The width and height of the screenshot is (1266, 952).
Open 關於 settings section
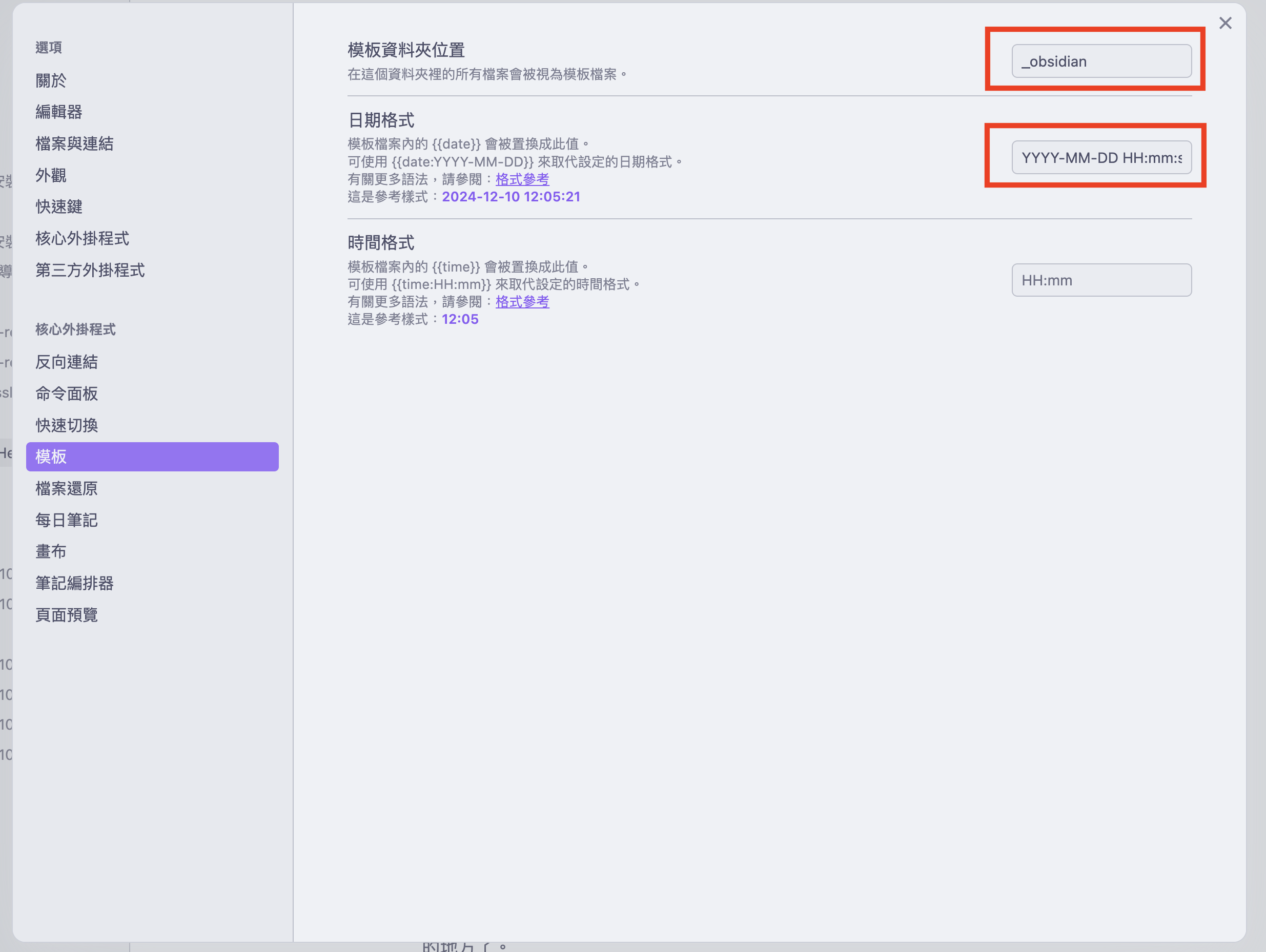(x=51, y=80)
